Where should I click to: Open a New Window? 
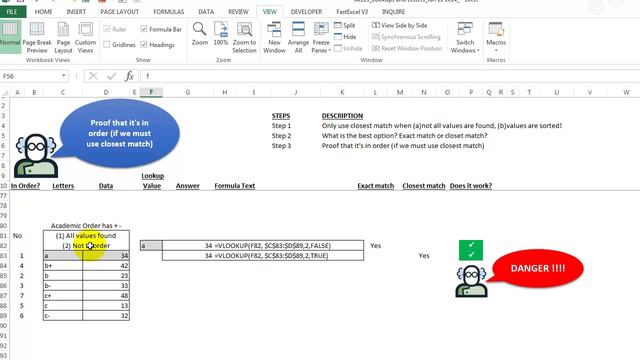[x=274, y=38]
